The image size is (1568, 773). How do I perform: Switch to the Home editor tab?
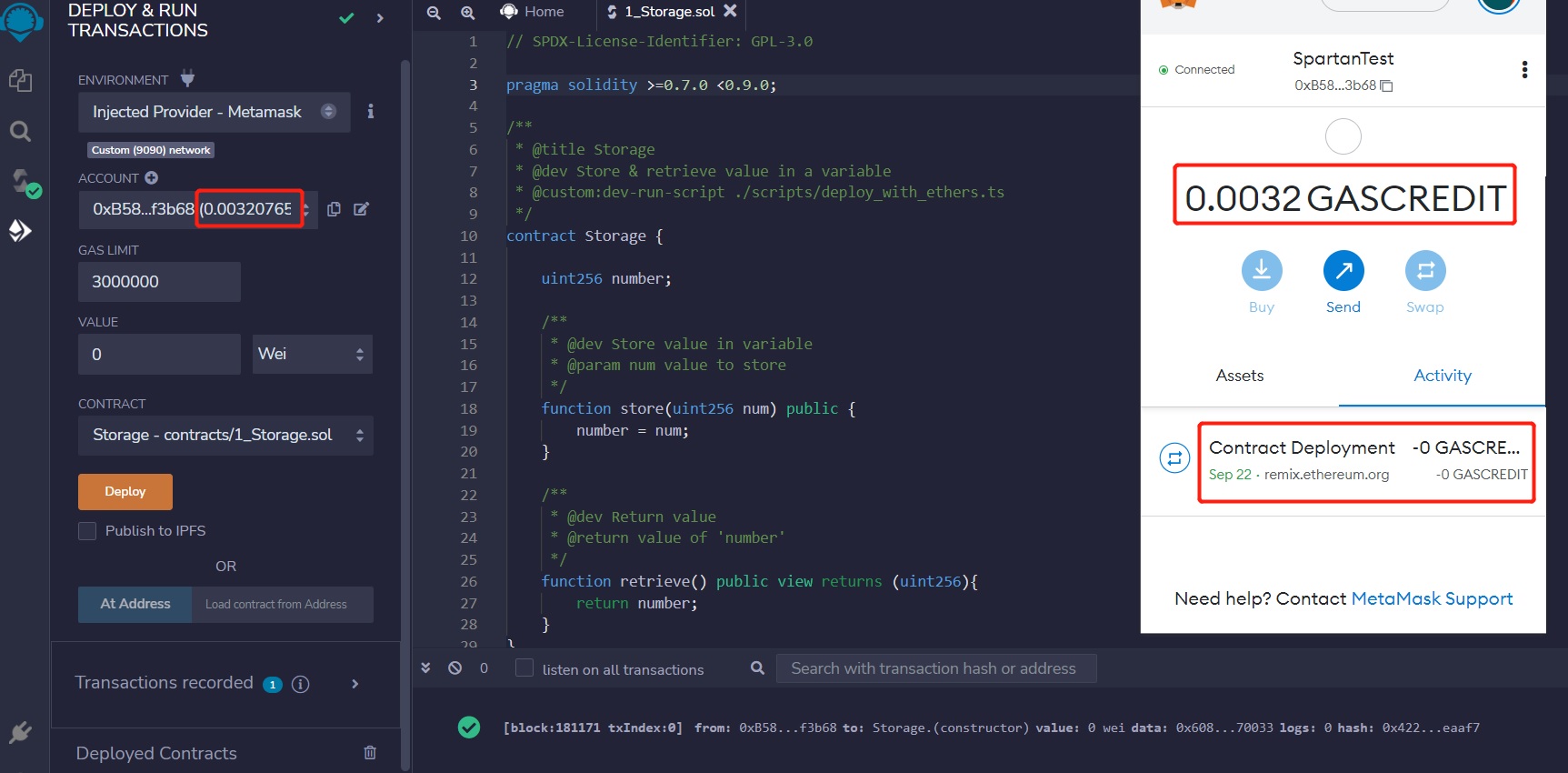(533, 12)
